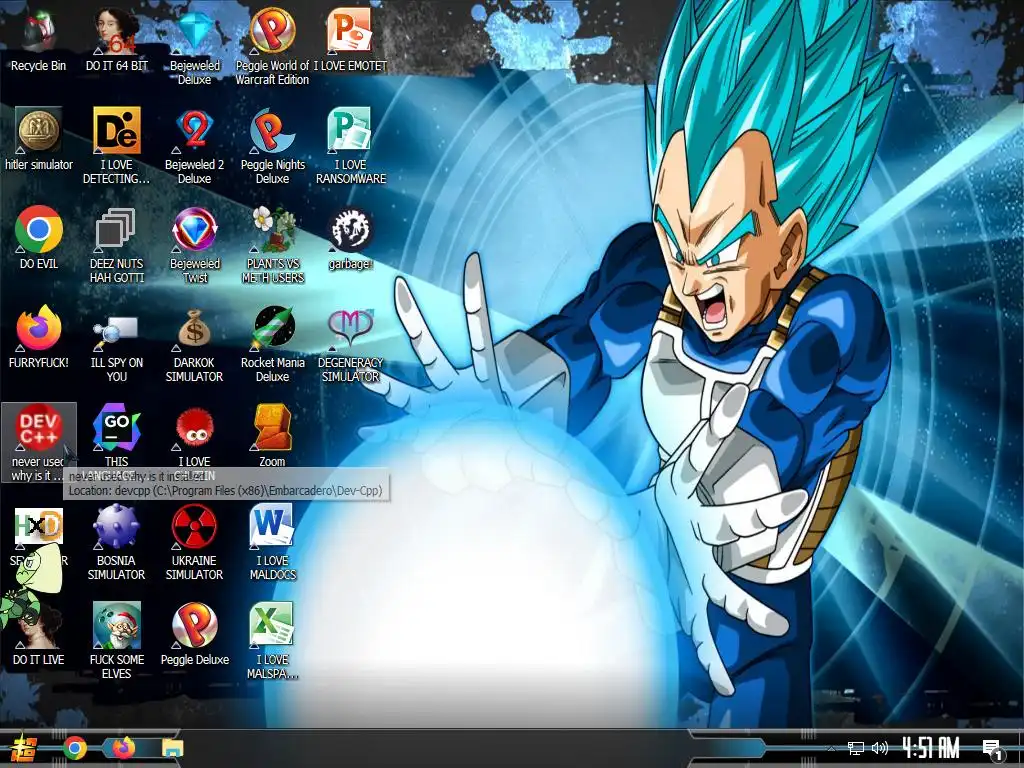Open the volume control in tray
1024x768 pixels.
click(880, 748)
